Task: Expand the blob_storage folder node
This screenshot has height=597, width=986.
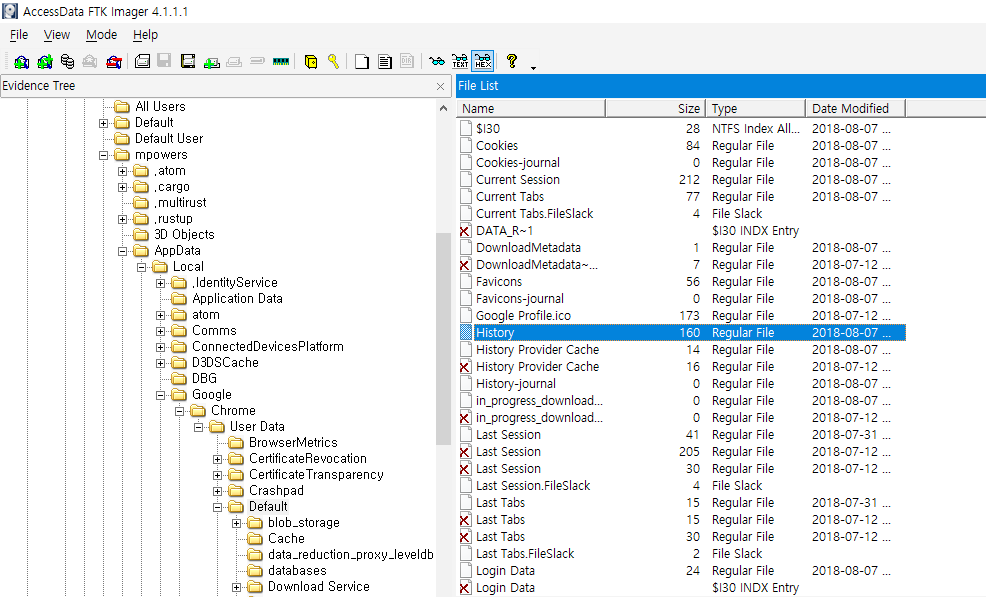Action: pos(236,523)
